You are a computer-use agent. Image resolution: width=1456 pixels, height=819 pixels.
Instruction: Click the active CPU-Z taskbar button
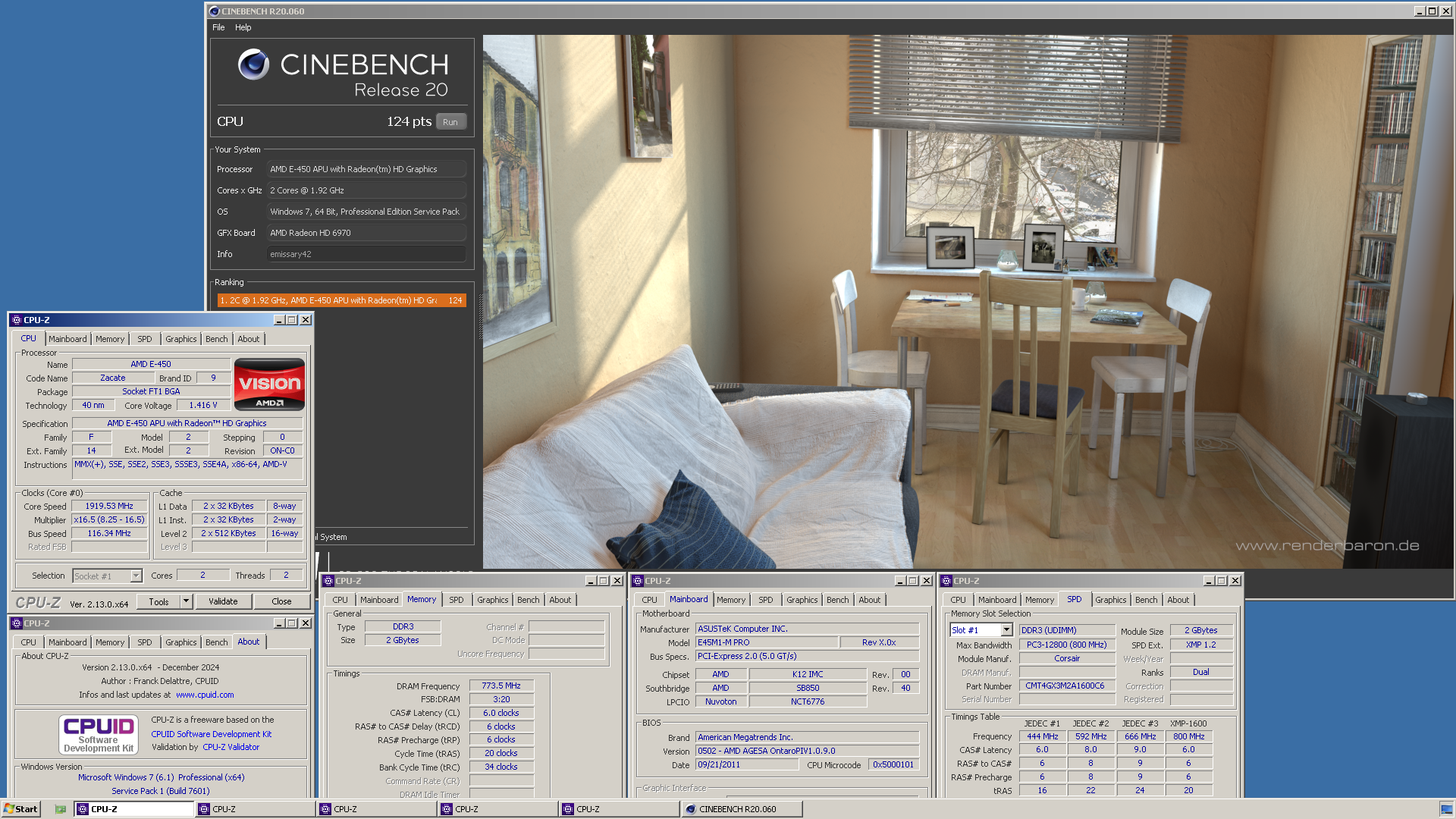point(134,809)
